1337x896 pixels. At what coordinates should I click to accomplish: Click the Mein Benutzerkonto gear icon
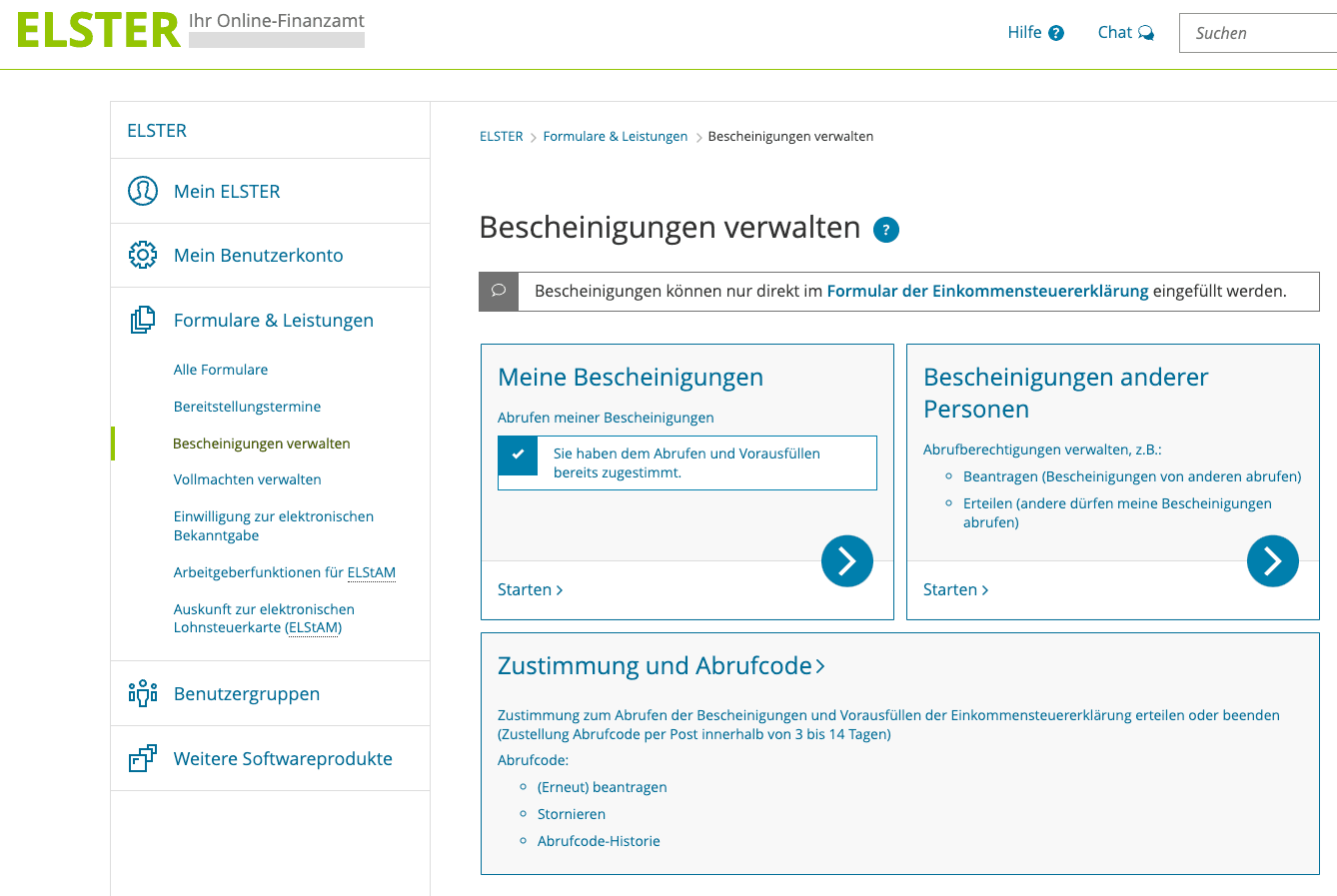(x=143, y=255)
